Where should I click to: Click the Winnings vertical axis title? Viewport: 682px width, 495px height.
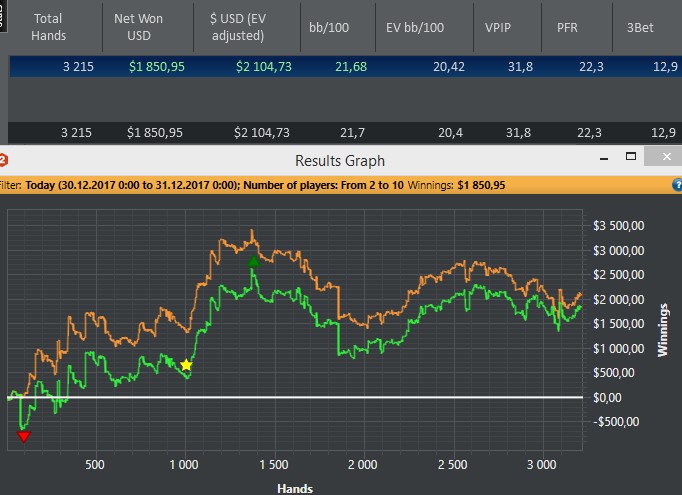point(662,330)
